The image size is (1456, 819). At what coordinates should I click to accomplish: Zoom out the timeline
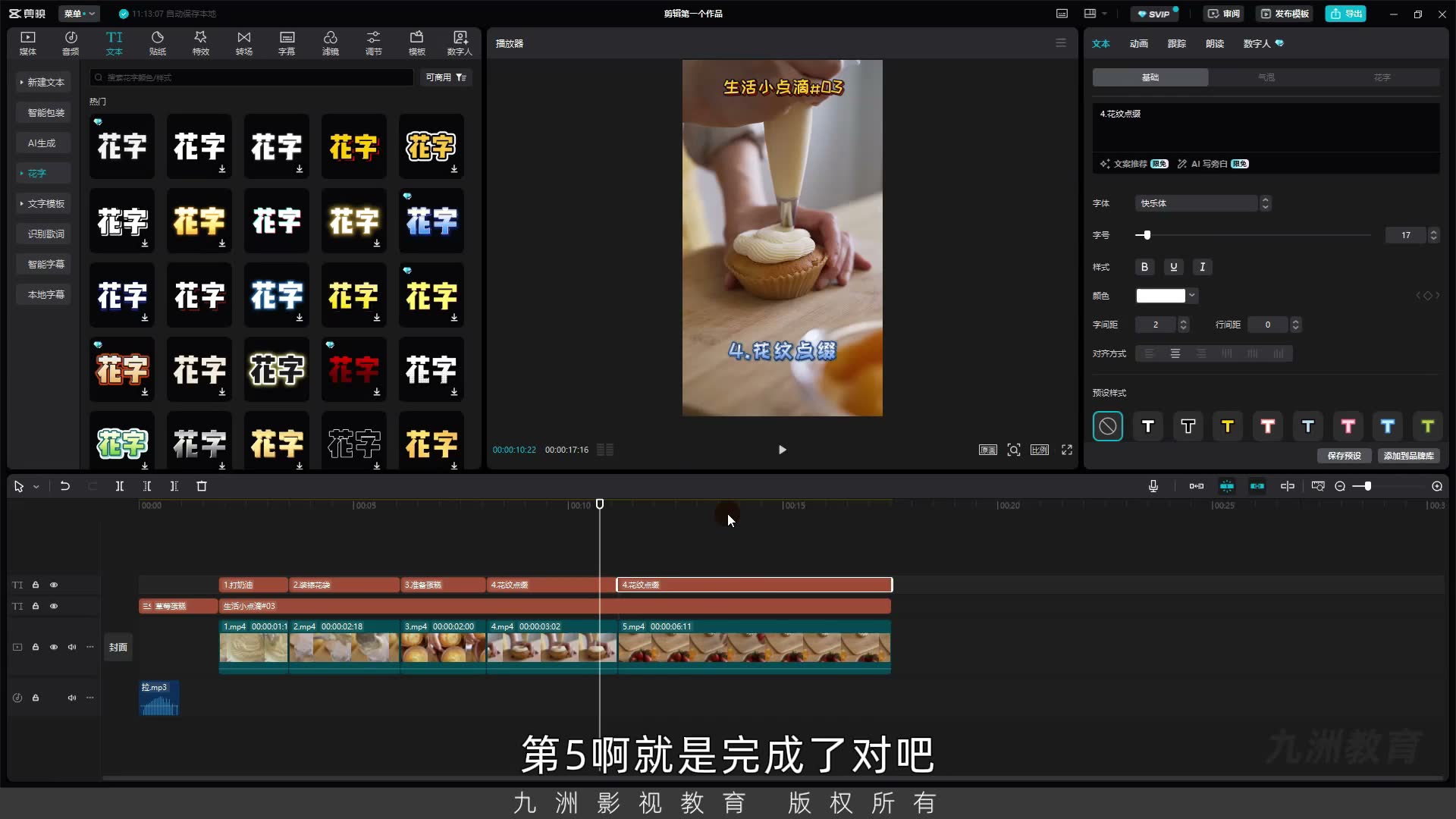click(x=1340, y=486)
